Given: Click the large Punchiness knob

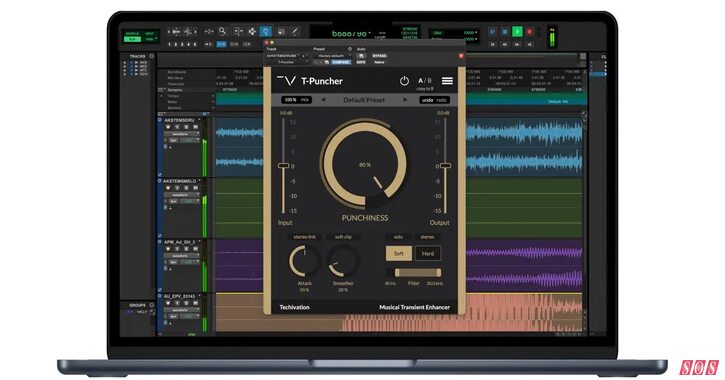Looking at the screenshot, I should [x=365, y=165].
